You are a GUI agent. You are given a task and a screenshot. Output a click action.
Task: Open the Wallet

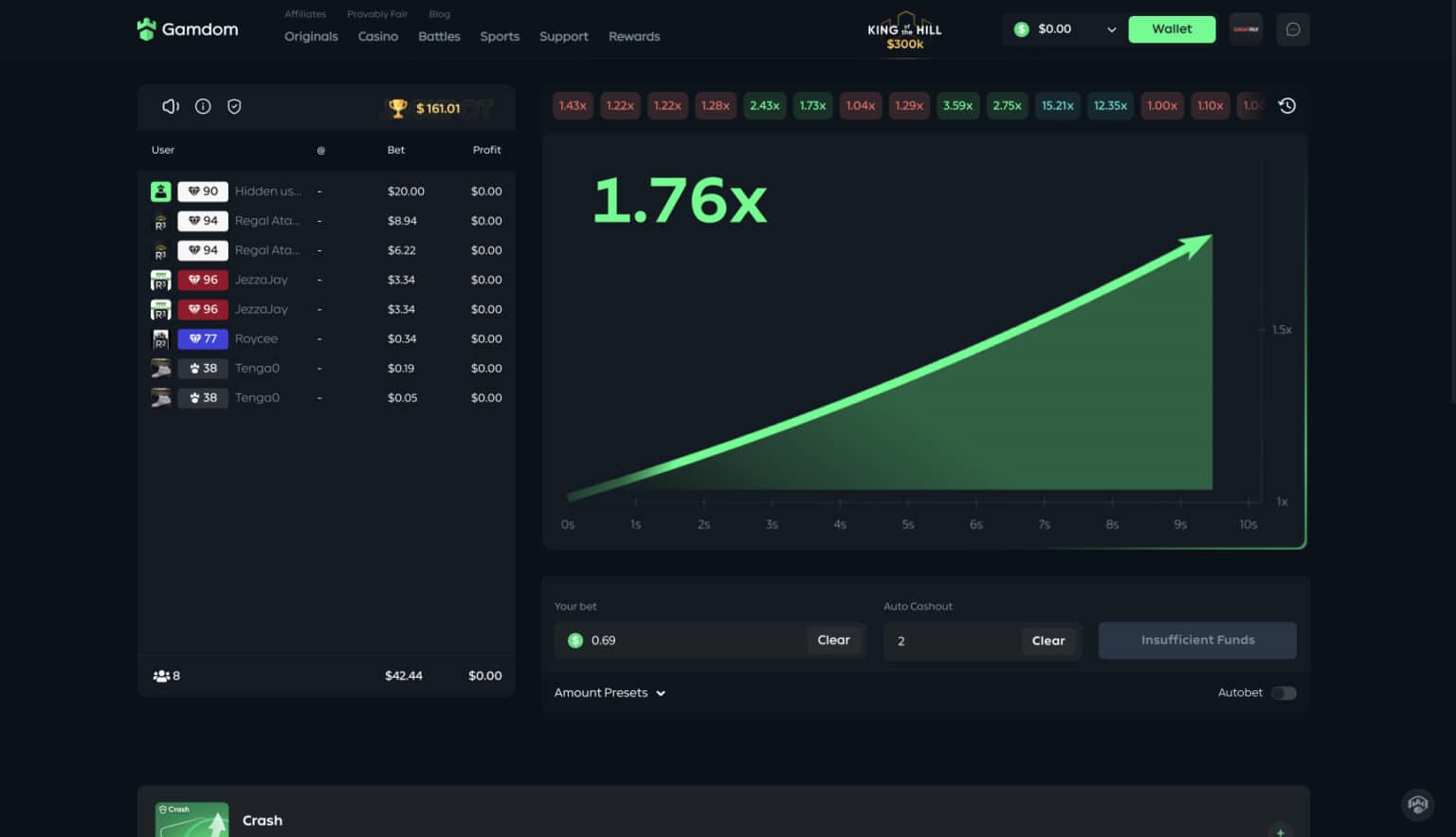pyautogui.click(x=1172, y=29)
